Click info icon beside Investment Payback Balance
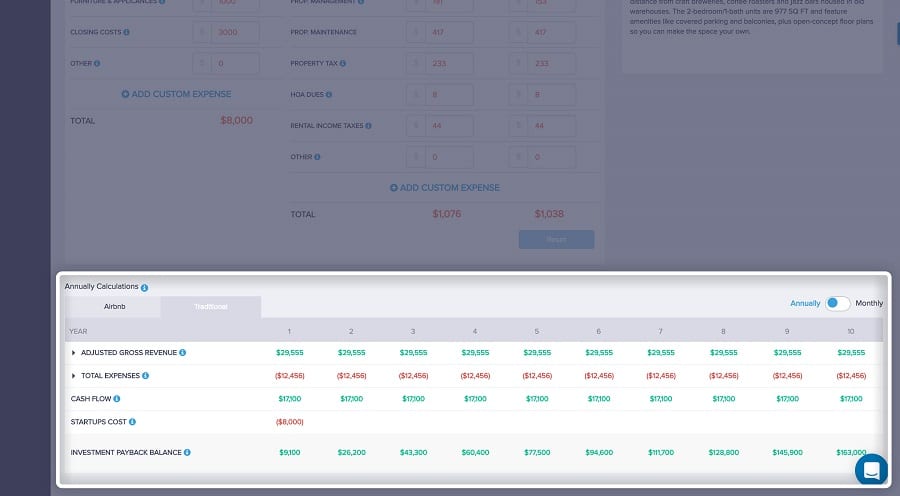Image resolution: width=900 pixels, height=496 pixels. click(x=187, y=452)
